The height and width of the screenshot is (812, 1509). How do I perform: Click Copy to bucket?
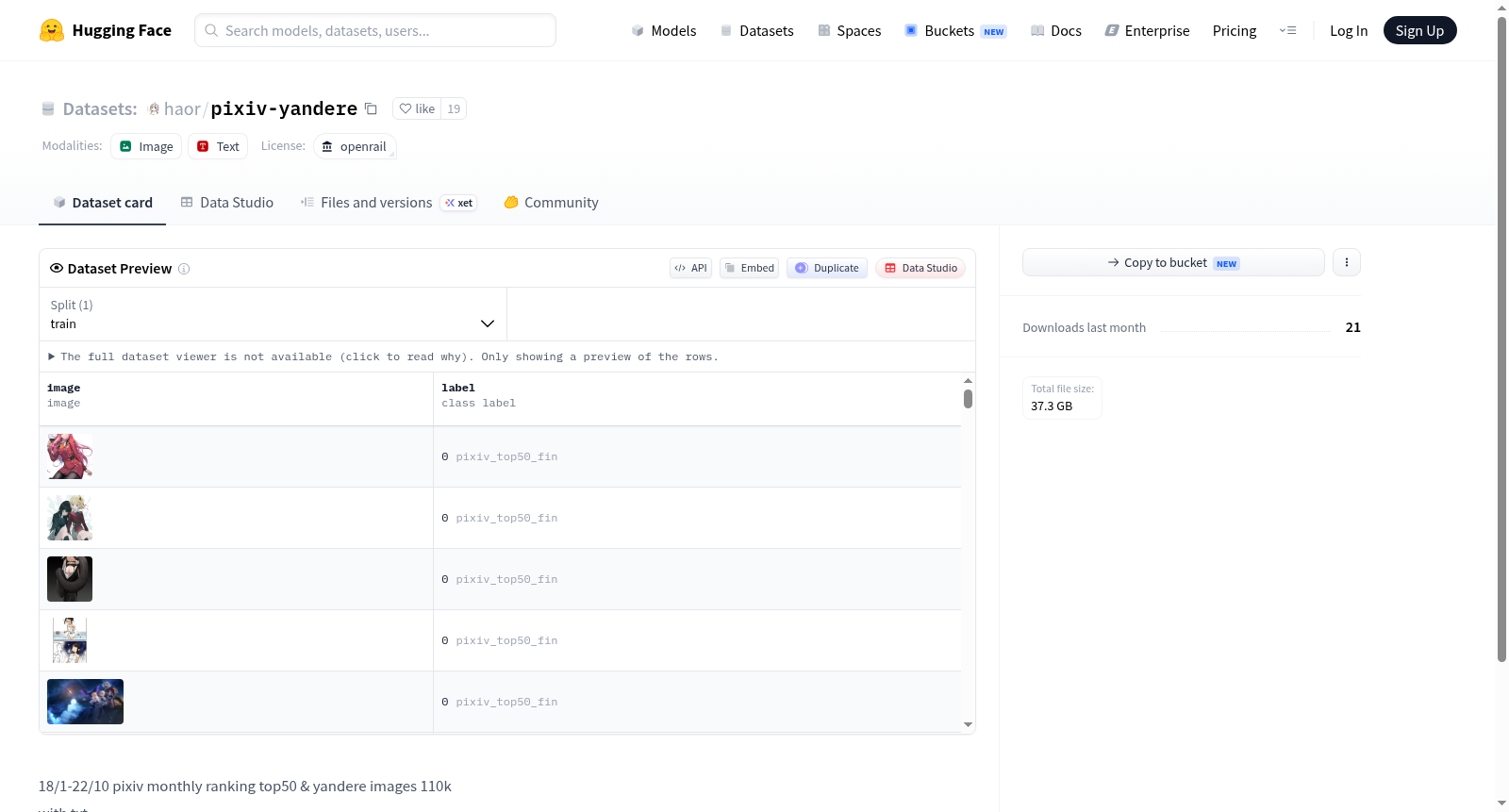pyautogui.click(x=1173, y=262)
